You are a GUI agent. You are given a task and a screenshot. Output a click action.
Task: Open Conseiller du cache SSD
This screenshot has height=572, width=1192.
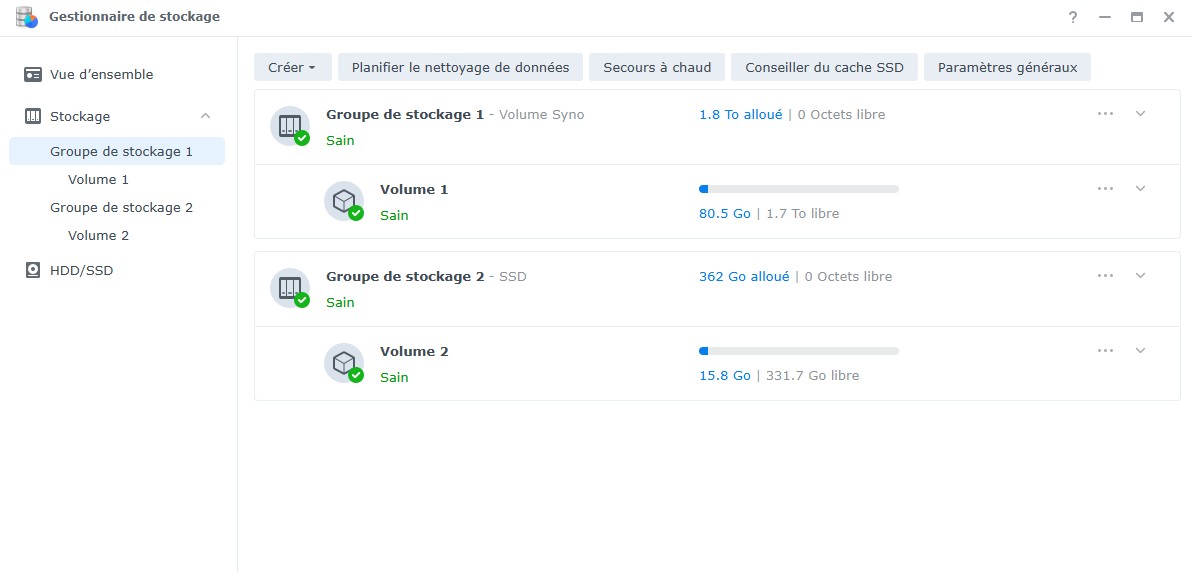tap(824, 67)
